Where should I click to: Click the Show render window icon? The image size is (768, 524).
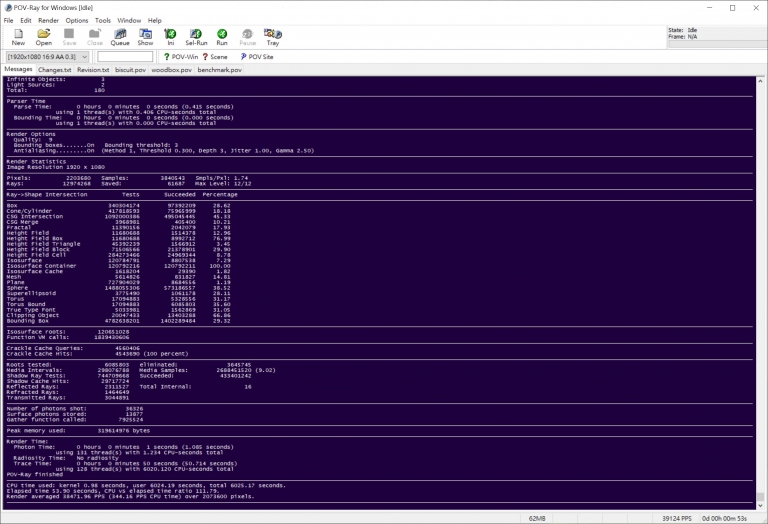(x=145, y=37)
